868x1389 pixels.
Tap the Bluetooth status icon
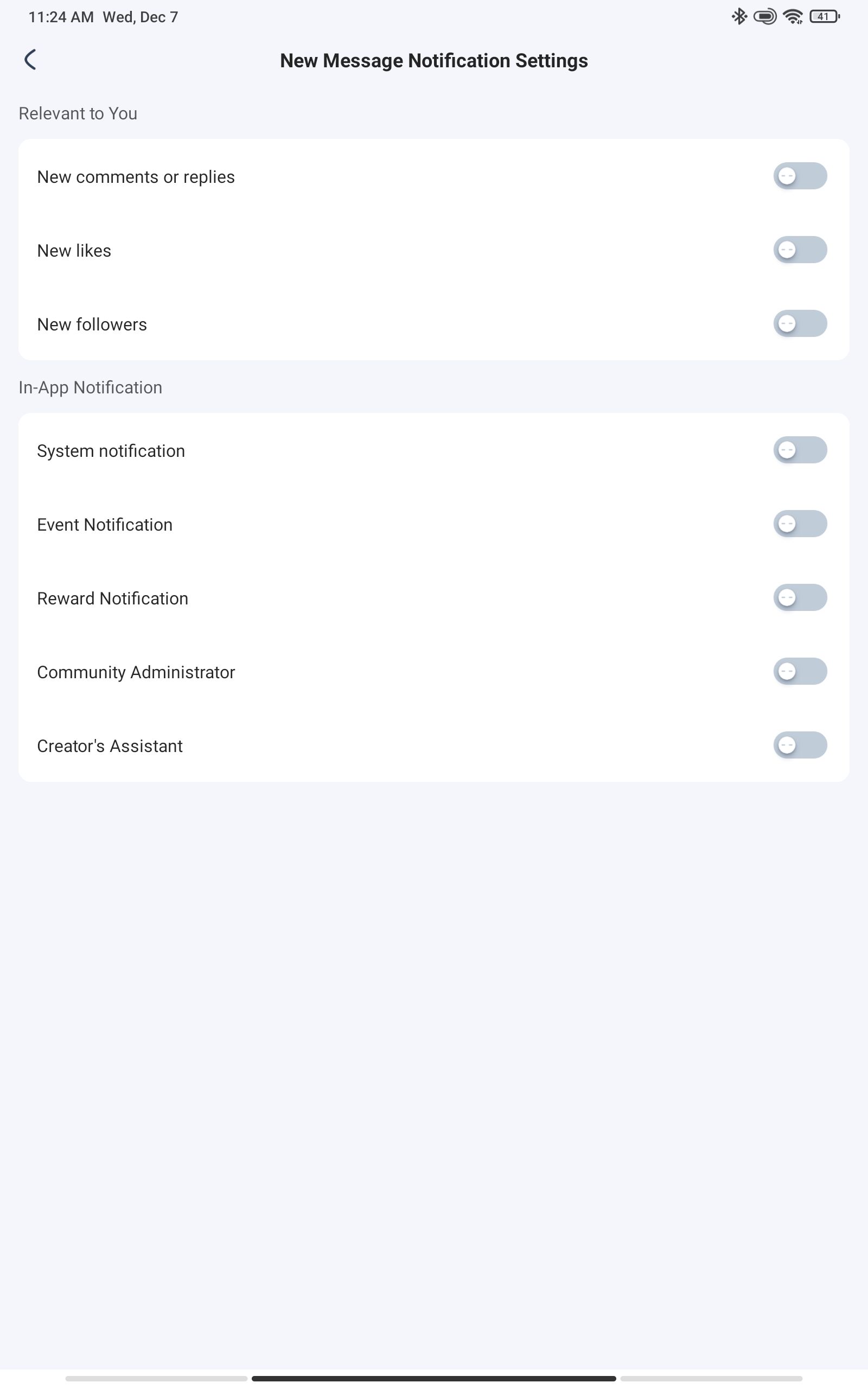(x=739, y=17)
